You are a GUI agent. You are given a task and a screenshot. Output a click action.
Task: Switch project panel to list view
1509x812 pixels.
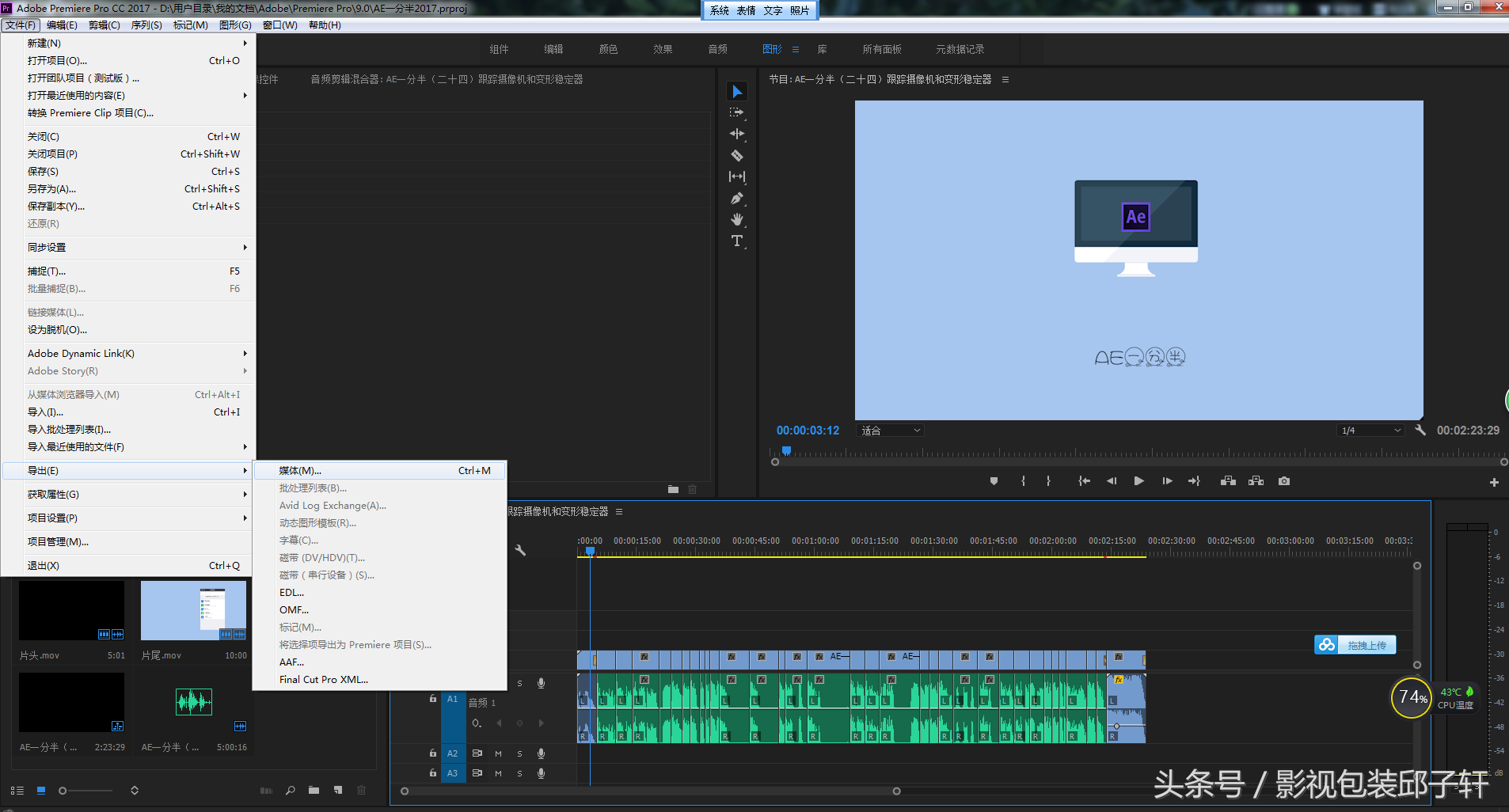pos(17,790)
